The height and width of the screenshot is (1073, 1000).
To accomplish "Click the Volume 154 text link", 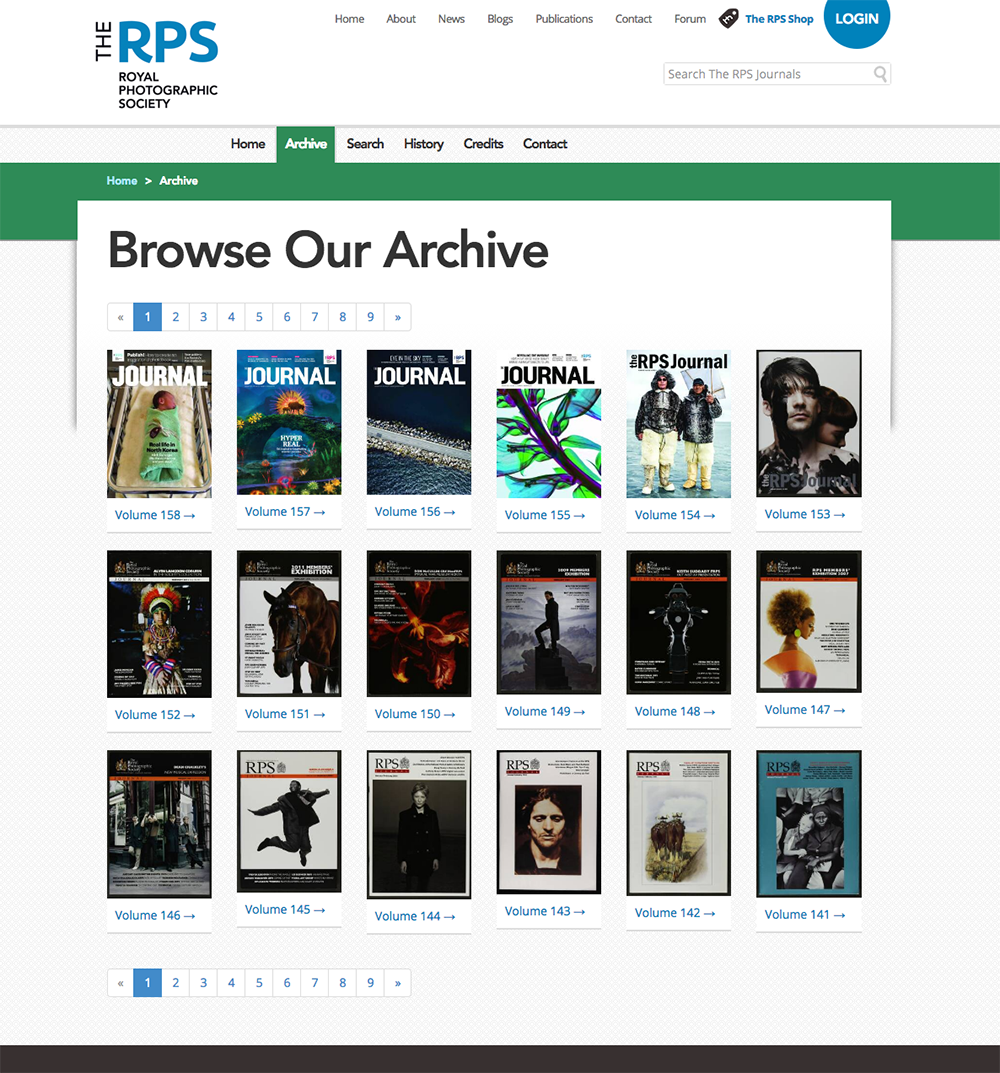I will (675, 515).
